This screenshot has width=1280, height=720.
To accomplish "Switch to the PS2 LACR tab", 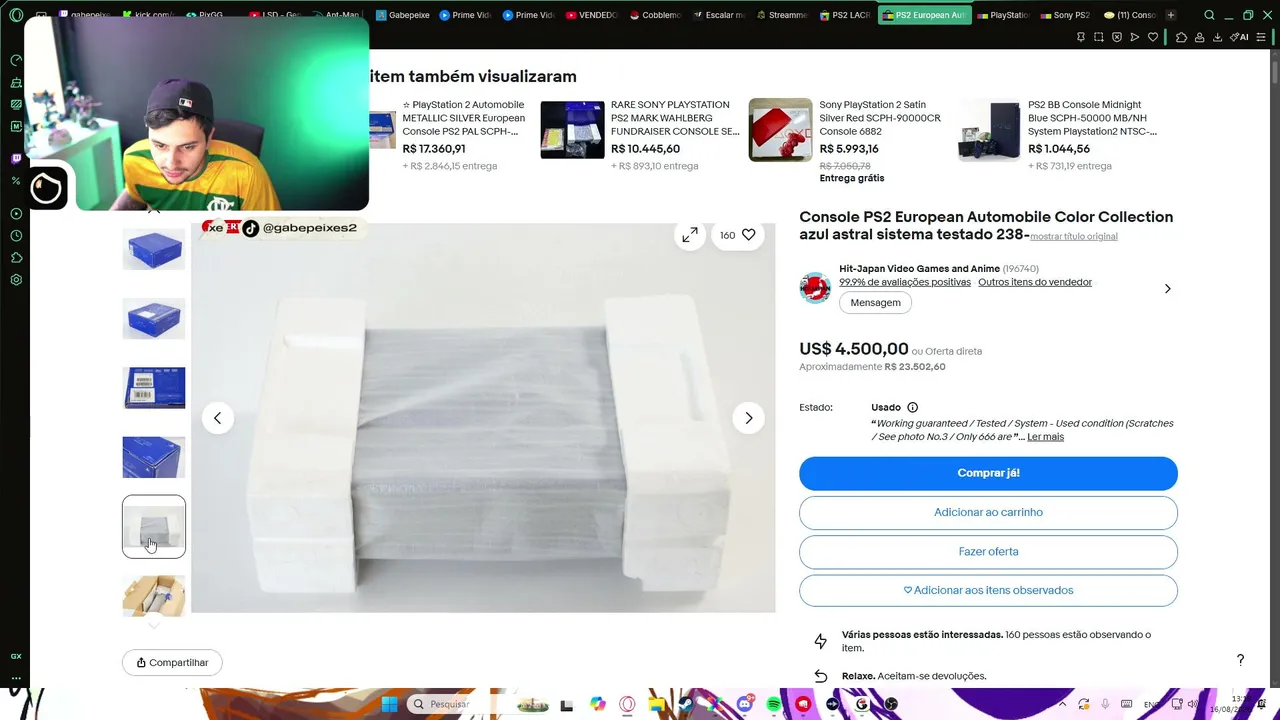I will (845, 15).
